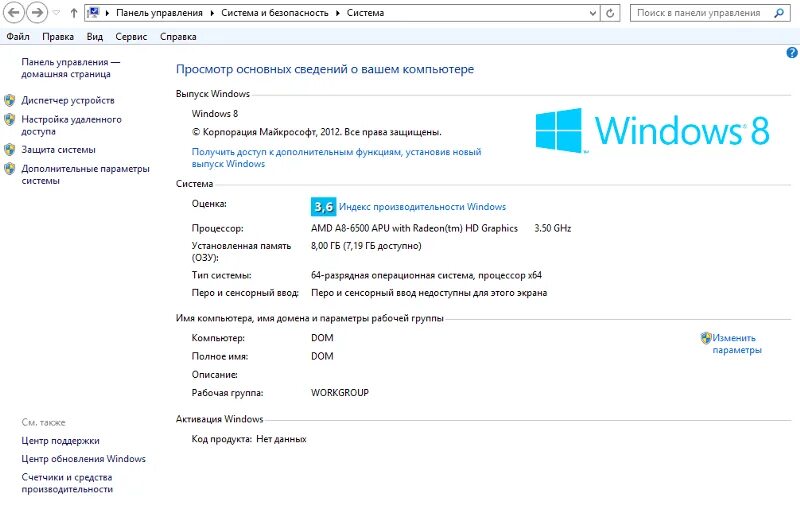800x509 pixels.
Task: Open Центр поддержки link
Action: pyautogui.click(x=60, y=441)
